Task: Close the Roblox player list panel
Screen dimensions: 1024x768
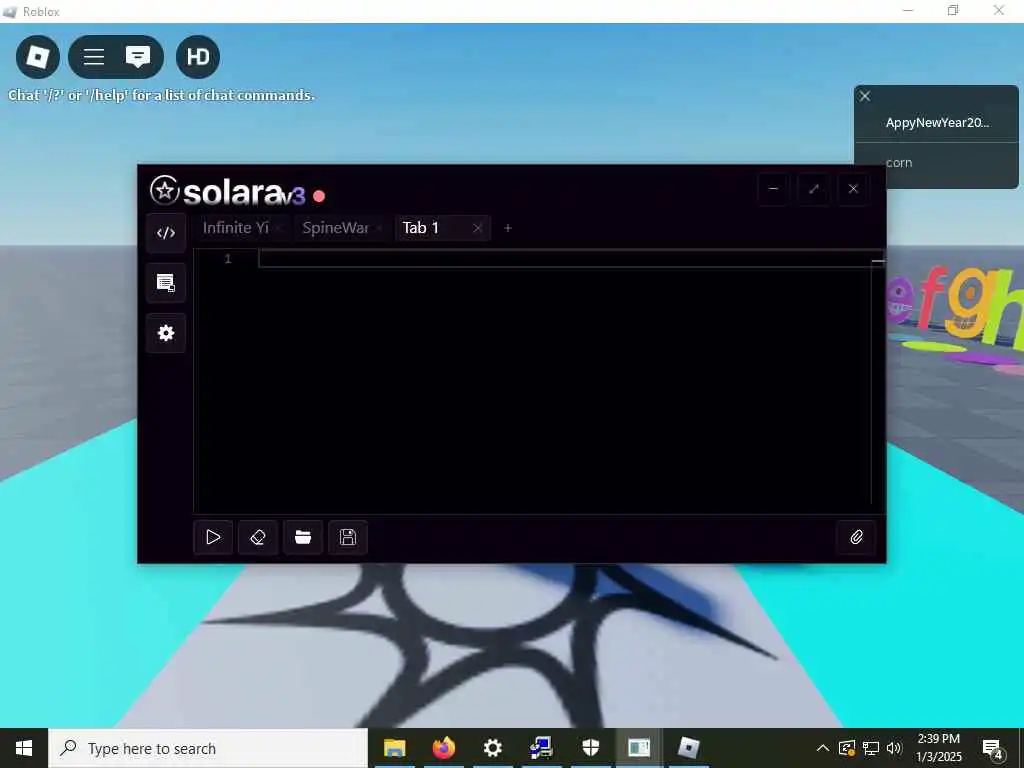Action: pos(865,97)
